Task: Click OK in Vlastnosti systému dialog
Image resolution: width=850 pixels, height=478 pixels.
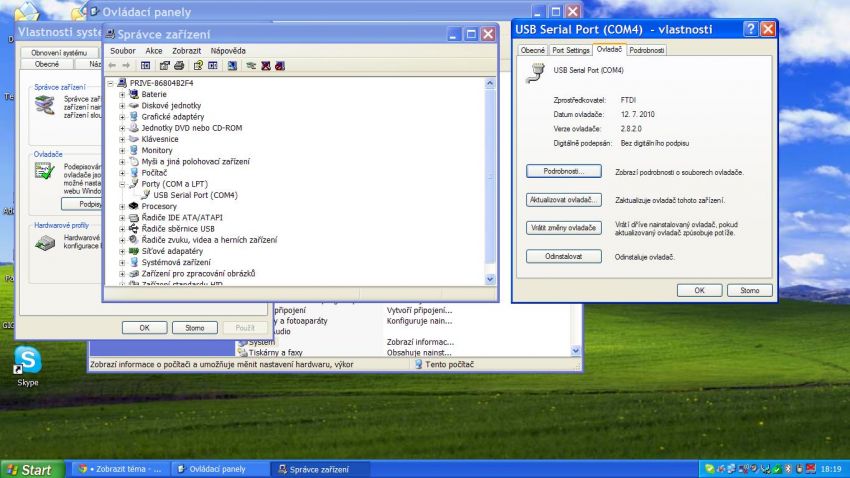Action: (x=144, y=328)
